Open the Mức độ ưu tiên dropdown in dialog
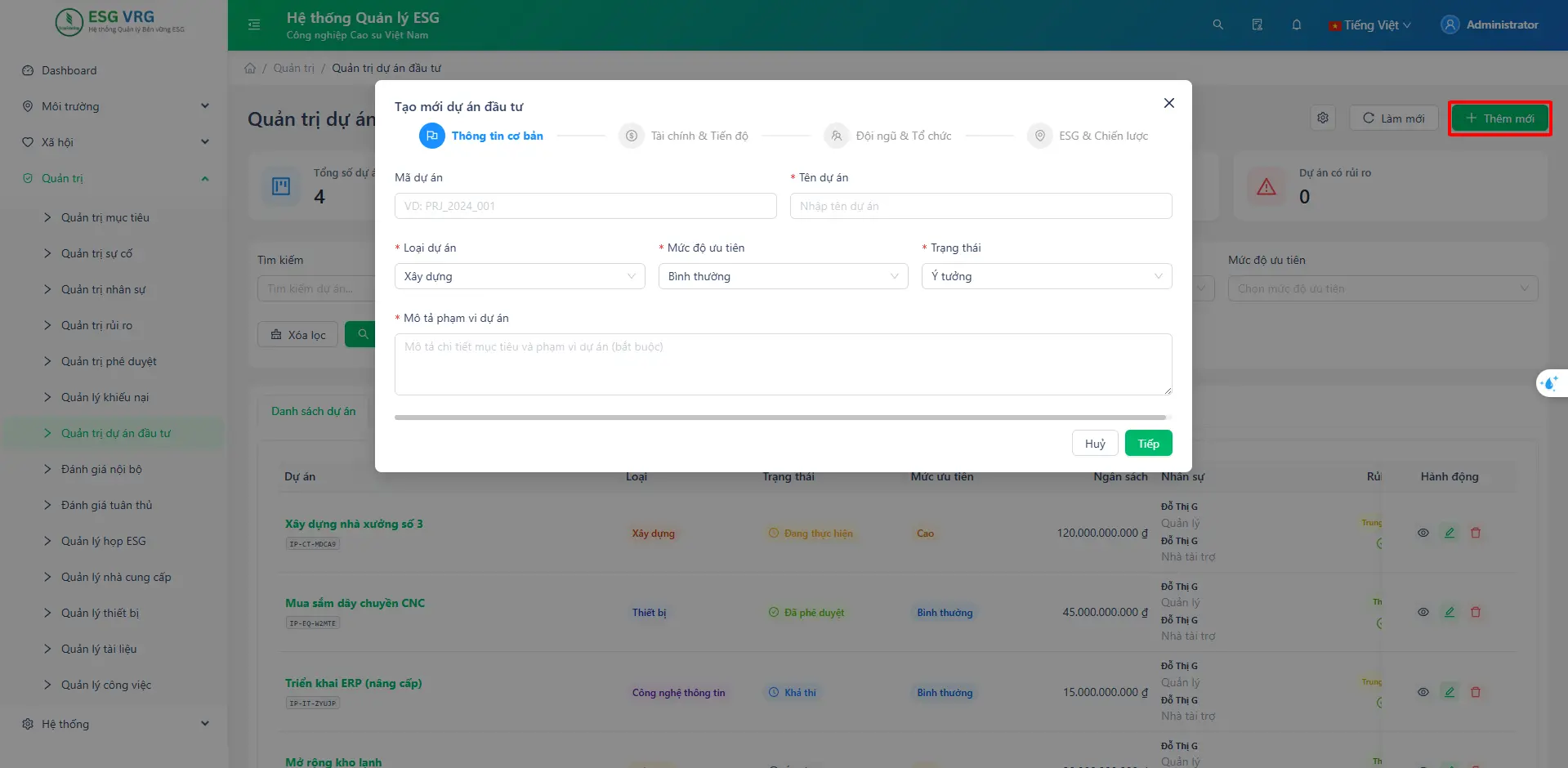The image size is (1568, 768). click(x=783, y=276)
